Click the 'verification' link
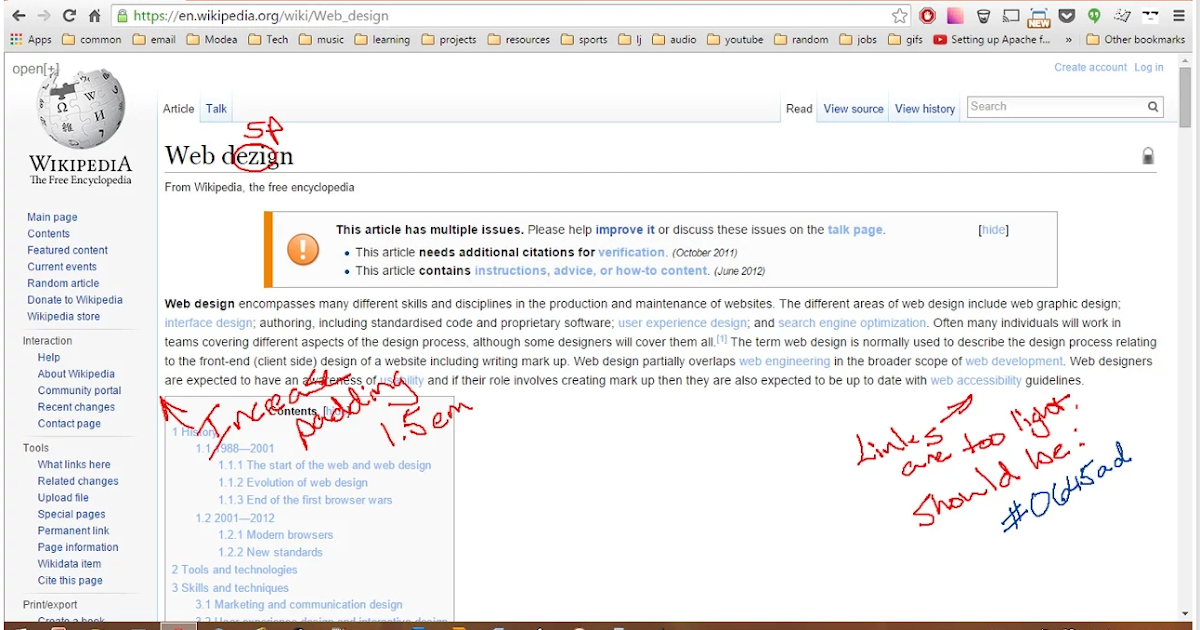The image size is (1200, 630). pyautogui.click(x=631, y=253)
